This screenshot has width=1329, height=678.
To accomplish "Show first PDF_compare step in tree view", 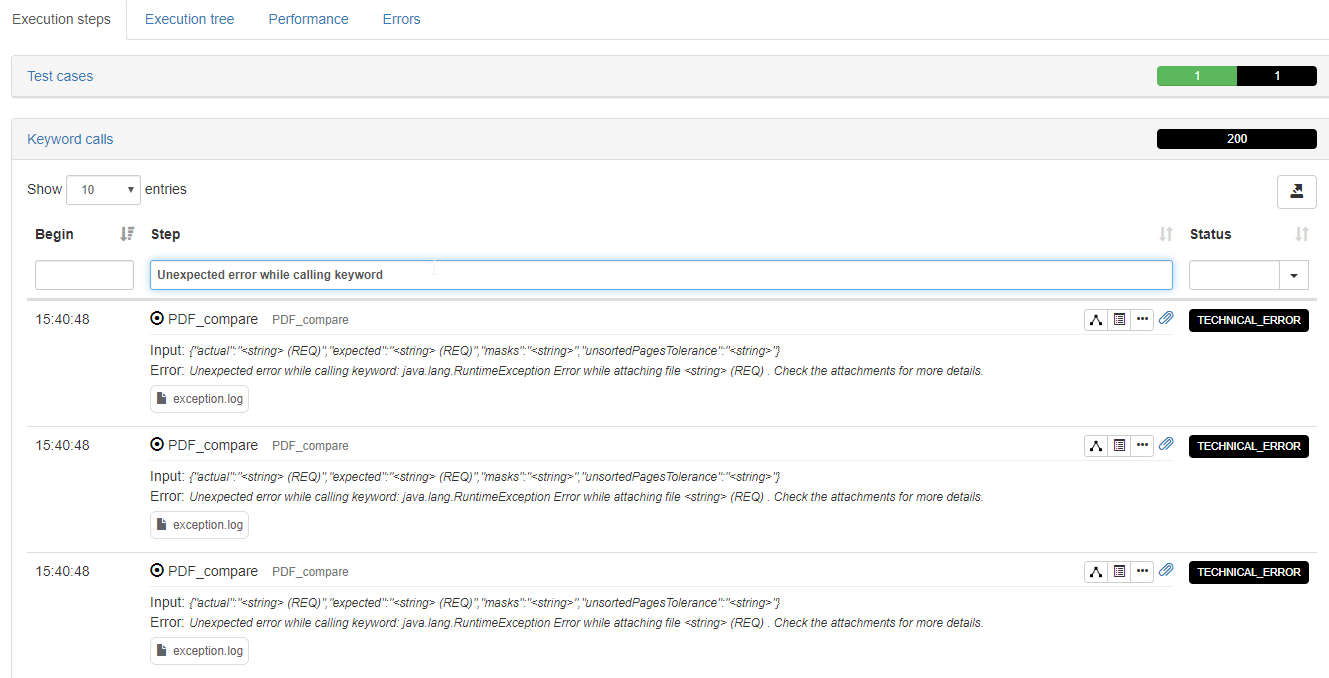I will pyautogui.click(x=1096, y=320).
